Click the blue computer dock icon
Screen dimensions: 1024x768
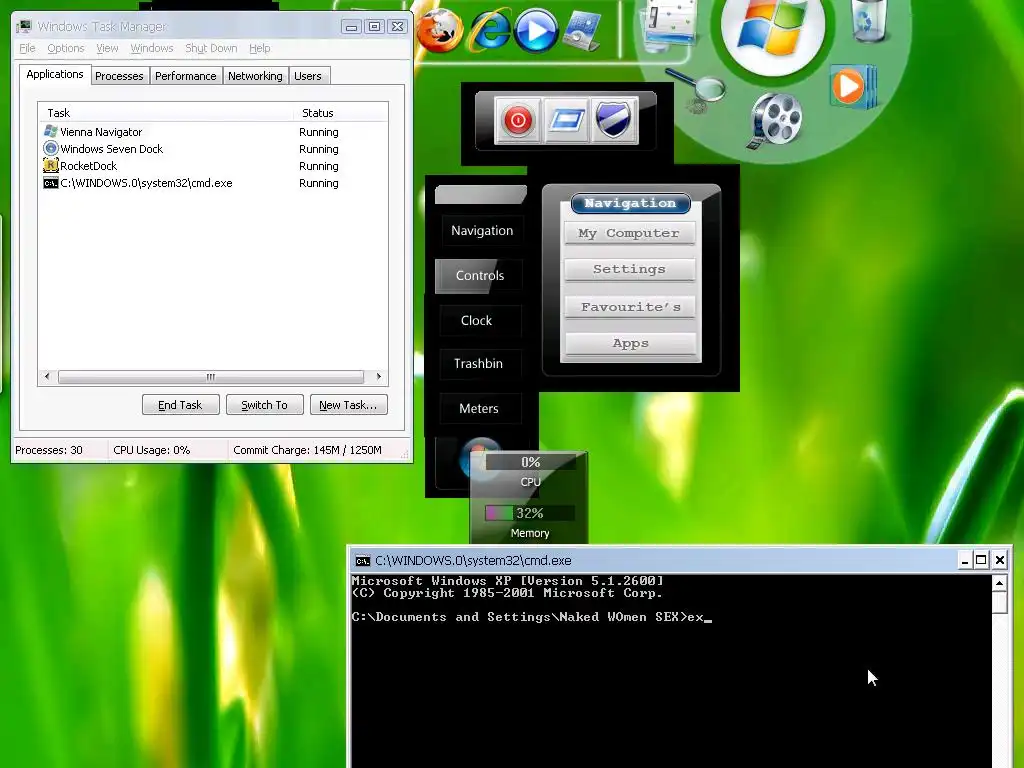point(582,31)
